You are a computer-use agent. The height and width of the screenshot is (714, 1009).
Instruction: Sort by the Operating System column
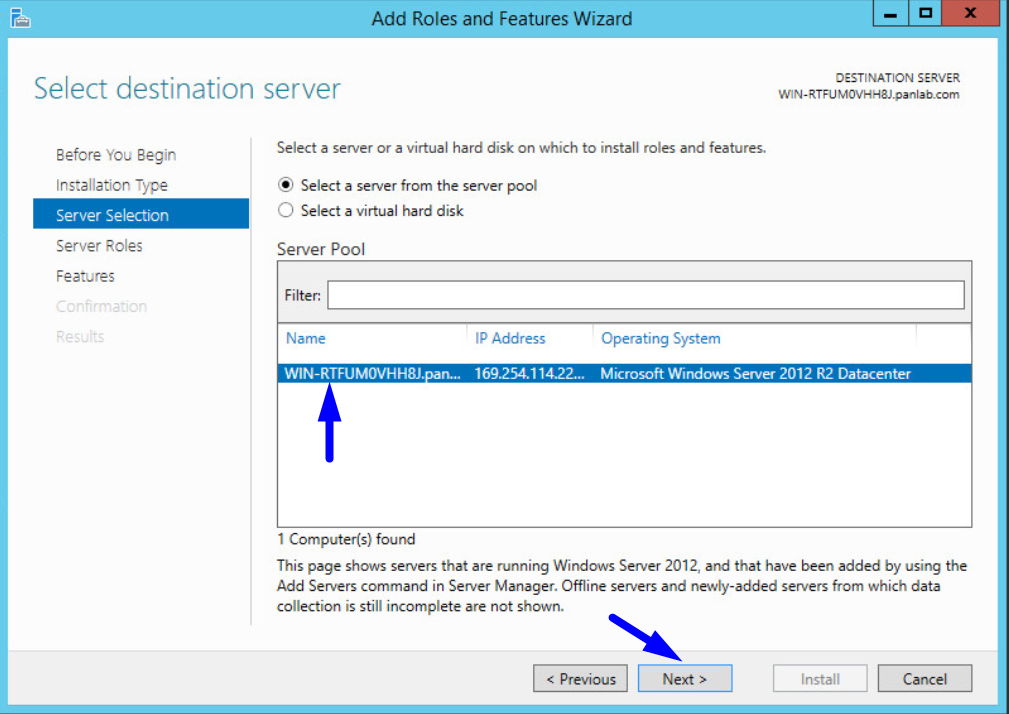pyautogui.click(x=660, y=338)
